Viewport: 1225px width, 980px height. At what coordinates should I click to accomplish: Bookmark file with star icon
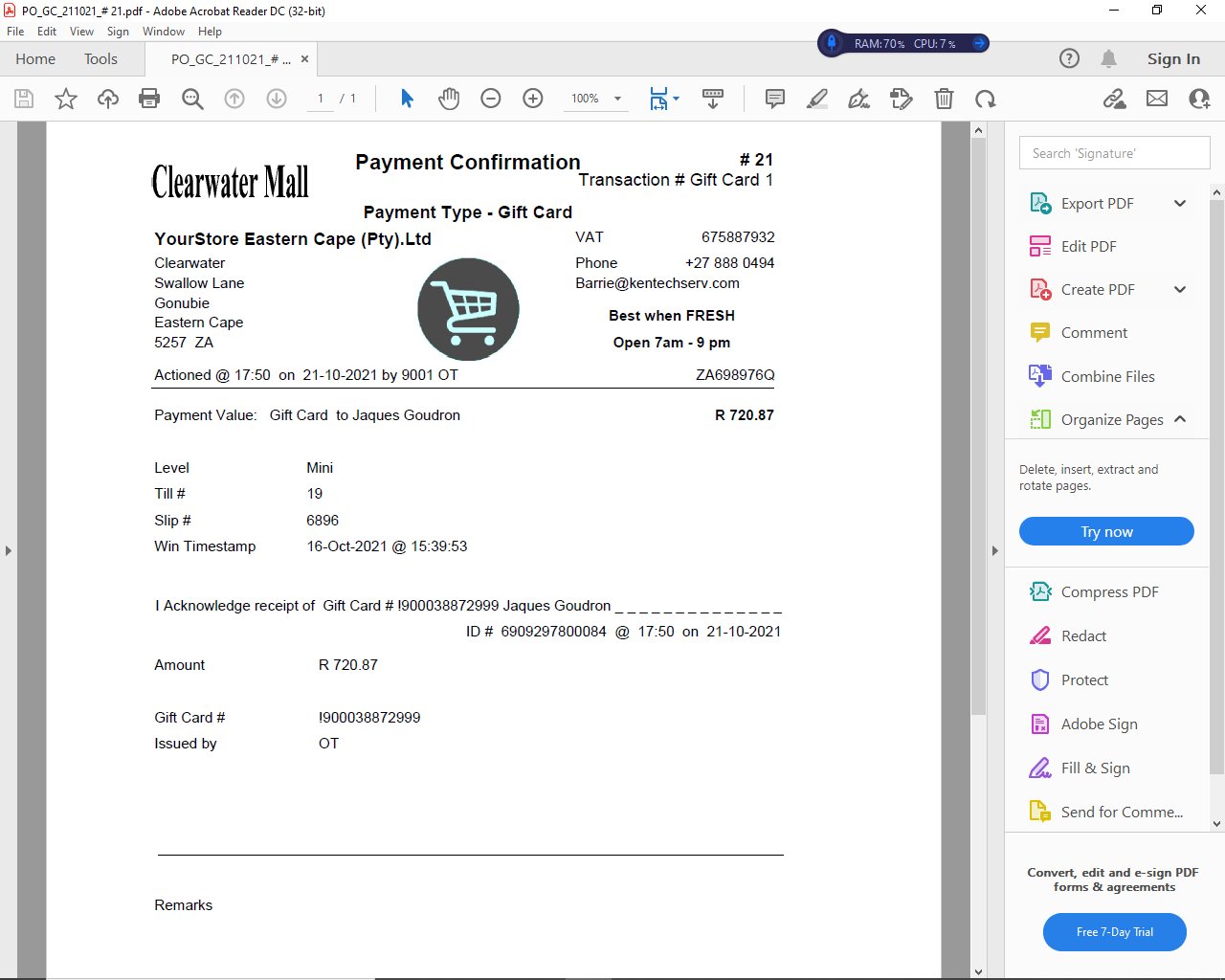[66, 99]
